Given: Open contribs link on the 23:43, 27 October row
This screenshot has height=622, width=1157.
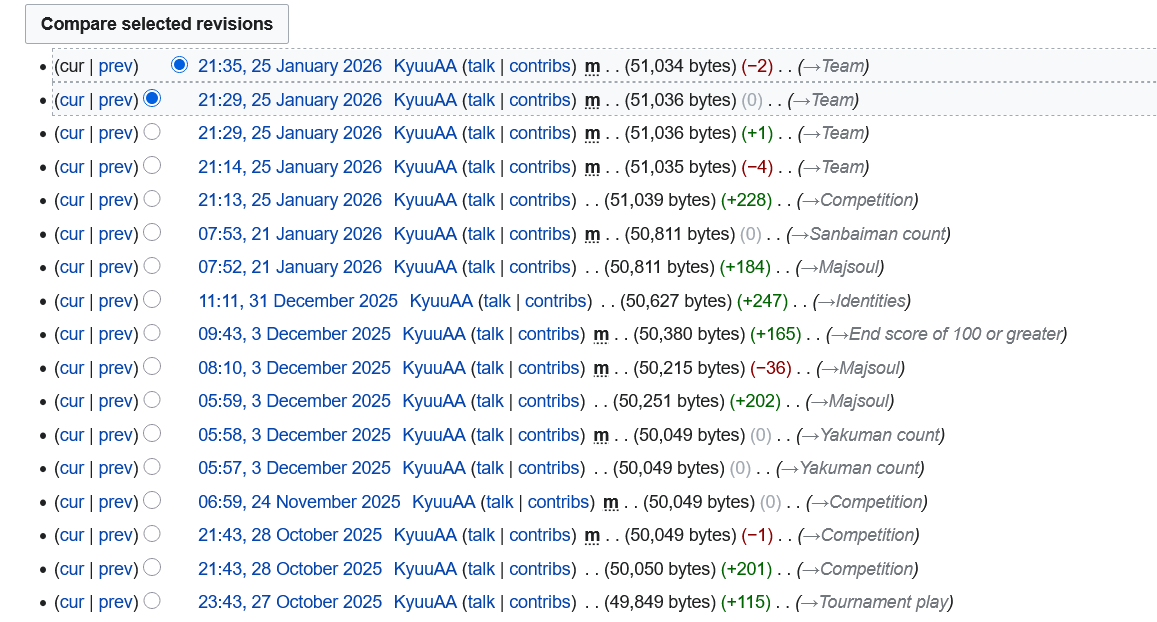Looking at the screenshot, I should (540, 602).
